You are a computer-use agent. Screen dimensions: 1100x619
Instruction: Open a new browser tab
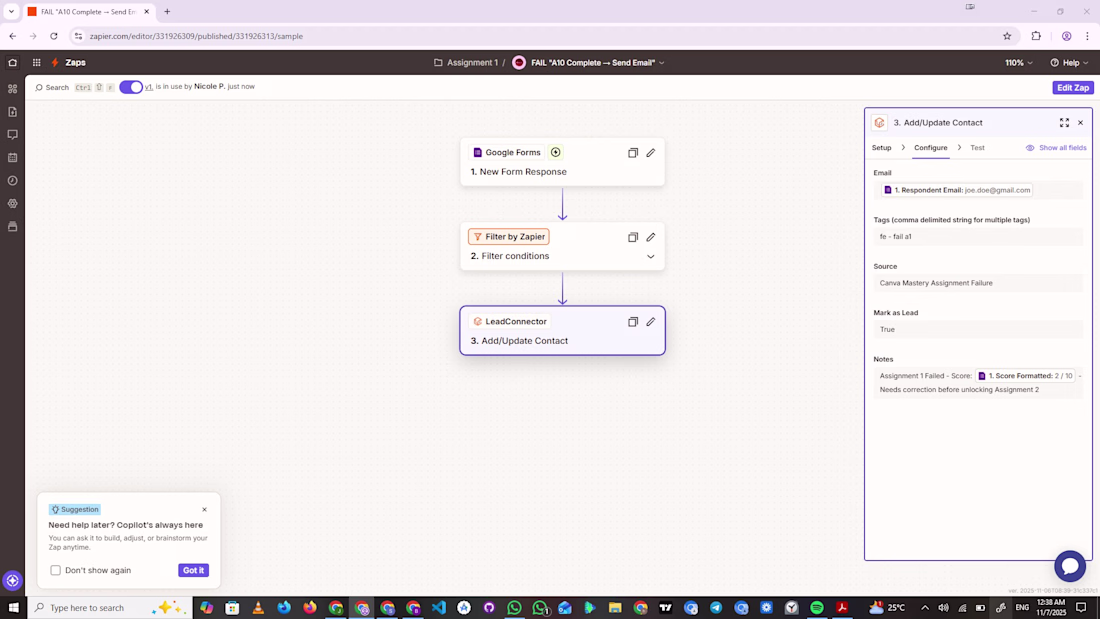tap(167, 12)
